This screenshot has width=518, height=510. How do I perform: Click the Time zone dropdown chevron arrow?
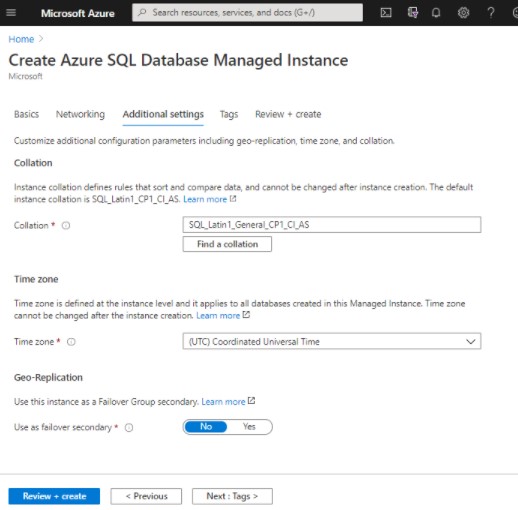point(471,342)
